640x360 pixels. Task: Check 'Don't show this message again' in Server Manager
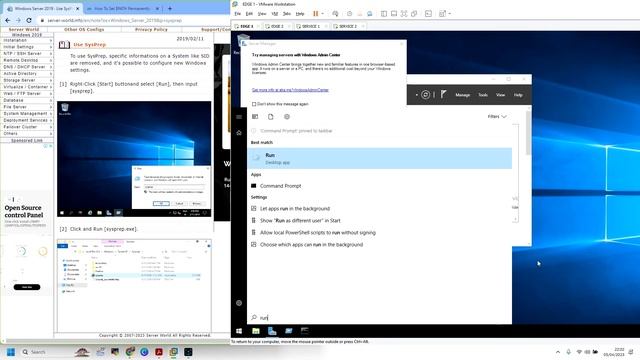coord(254,104)
